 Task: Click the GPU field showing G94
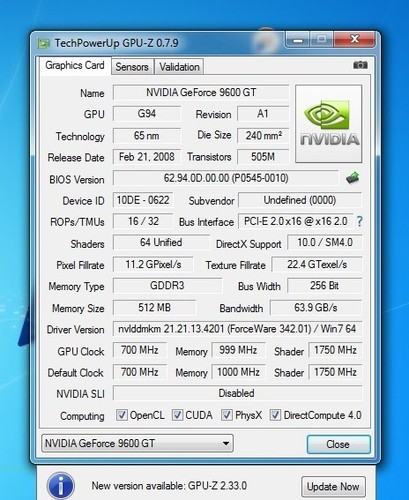tap(147, 114)
